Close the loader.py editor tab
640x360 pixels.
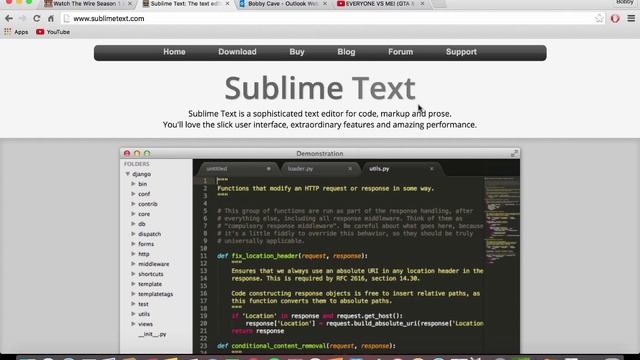tap(350, 169)
